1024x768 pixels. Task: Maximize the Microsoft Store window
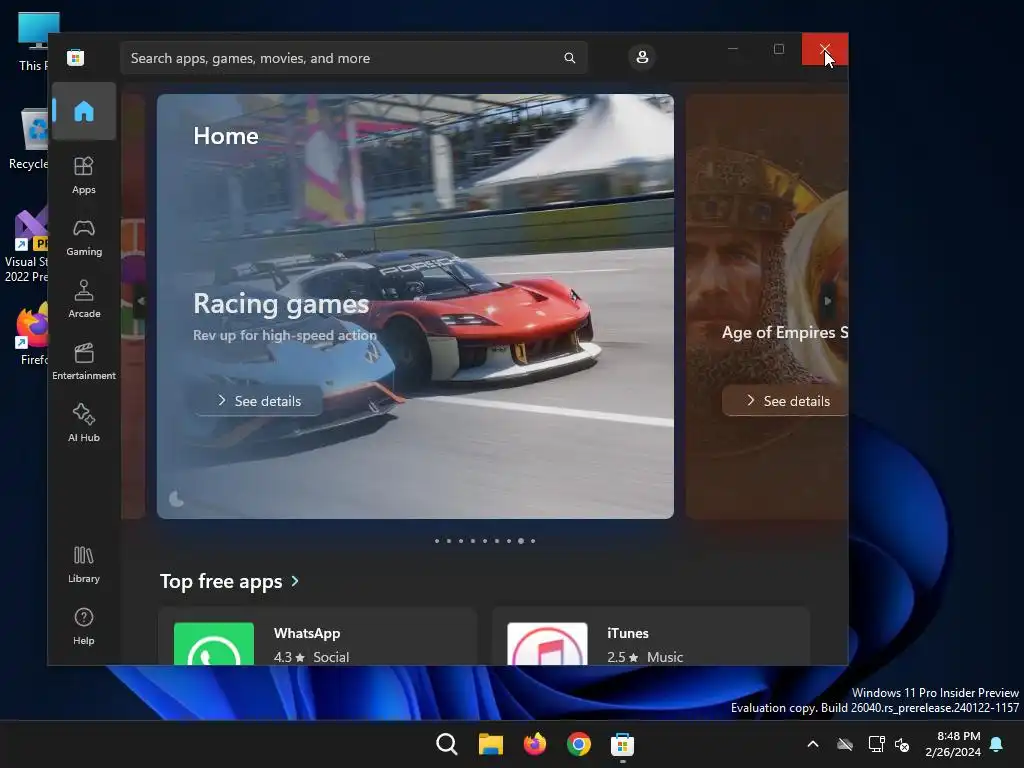click(778, 49)
